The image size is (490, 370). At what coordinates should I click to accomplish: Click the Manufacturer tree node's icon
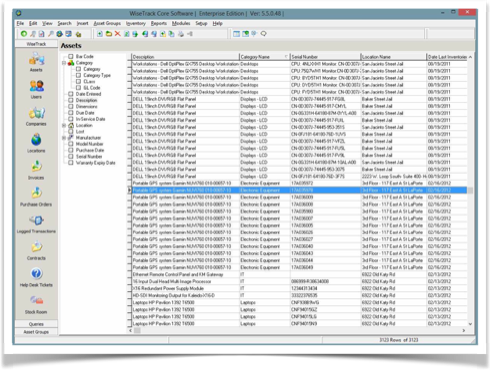(71, 138)
